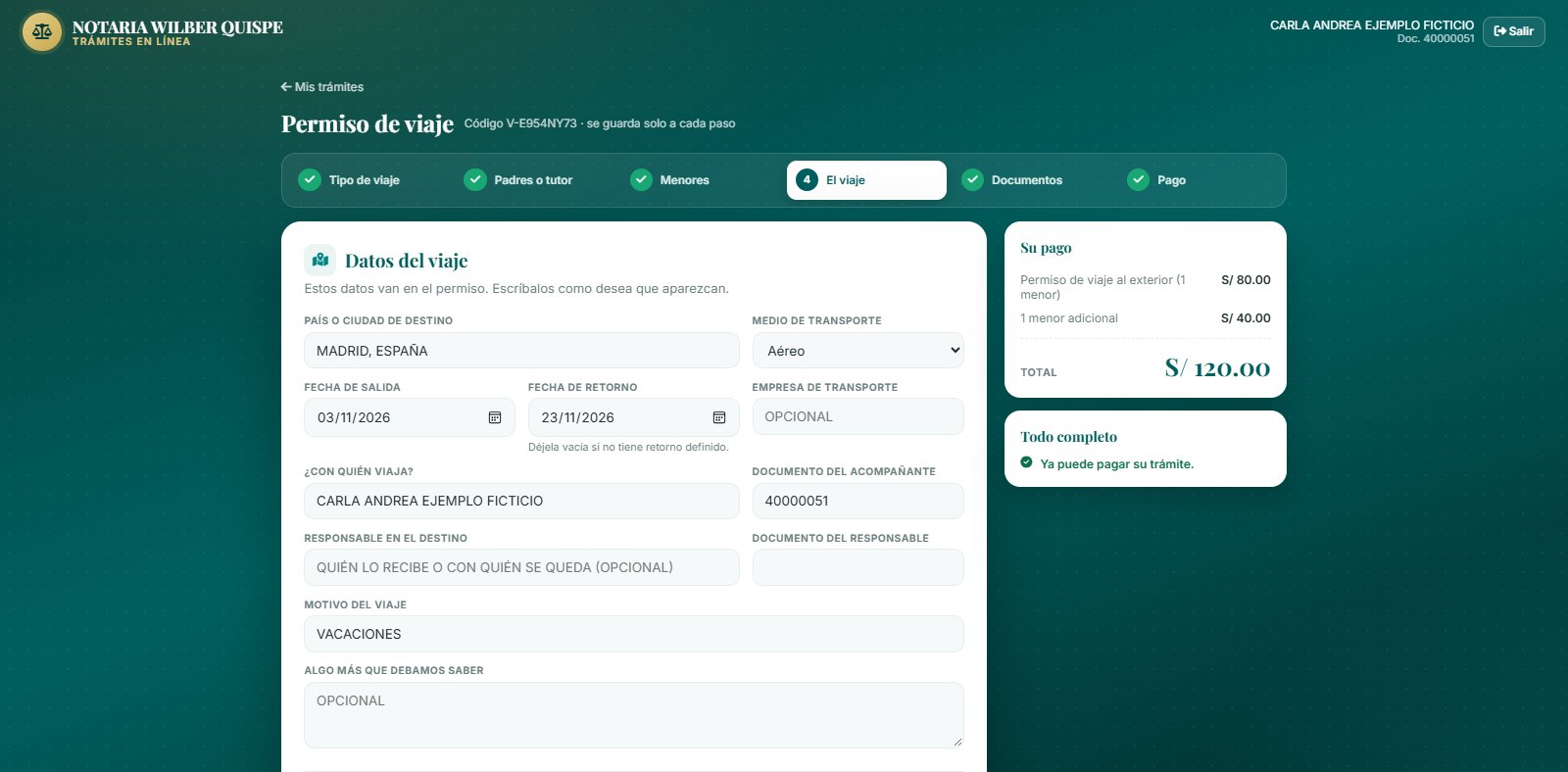Go back to Mis trámites
This screenshot has height=772, width=1568.
tap(322, 87)
